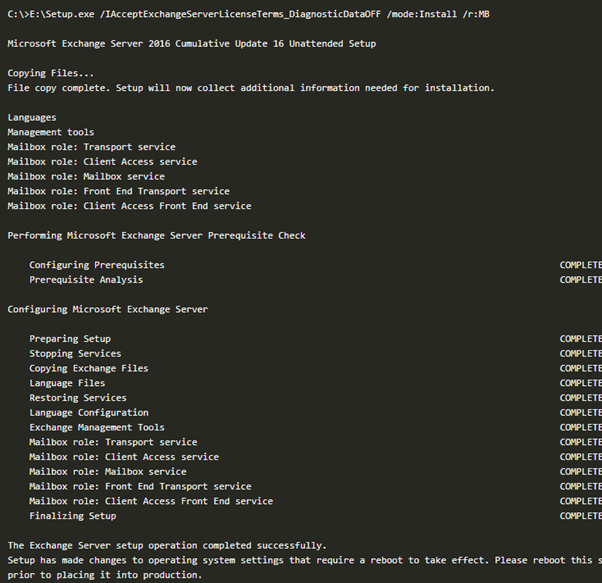Screen dimensions: 602x583
Task: Click the 'Languages' line
Action: pos(32,117)
